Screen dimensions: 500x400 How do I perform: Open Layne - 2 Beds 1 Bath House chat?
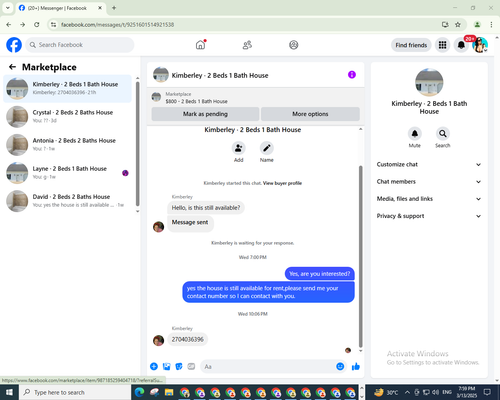(x=67, y=173)
